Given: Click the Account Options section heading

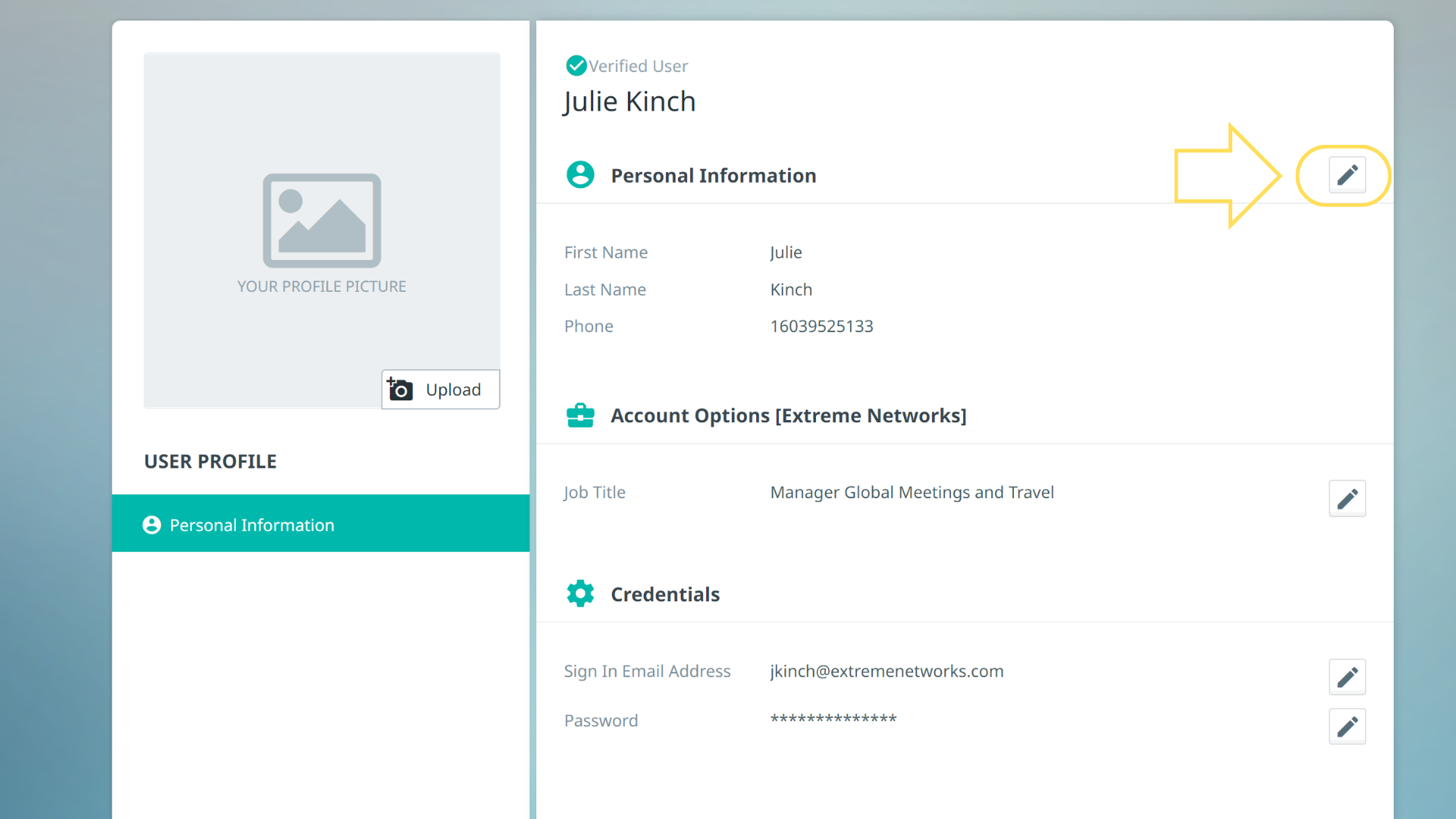Looking at the screenshot, I should tap(788, 416).
